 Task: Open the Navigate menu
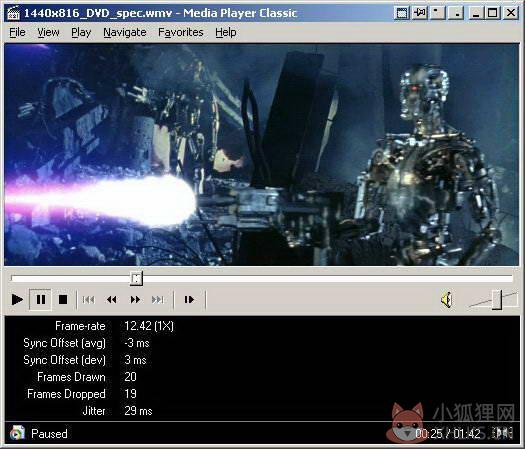[125, 32]
